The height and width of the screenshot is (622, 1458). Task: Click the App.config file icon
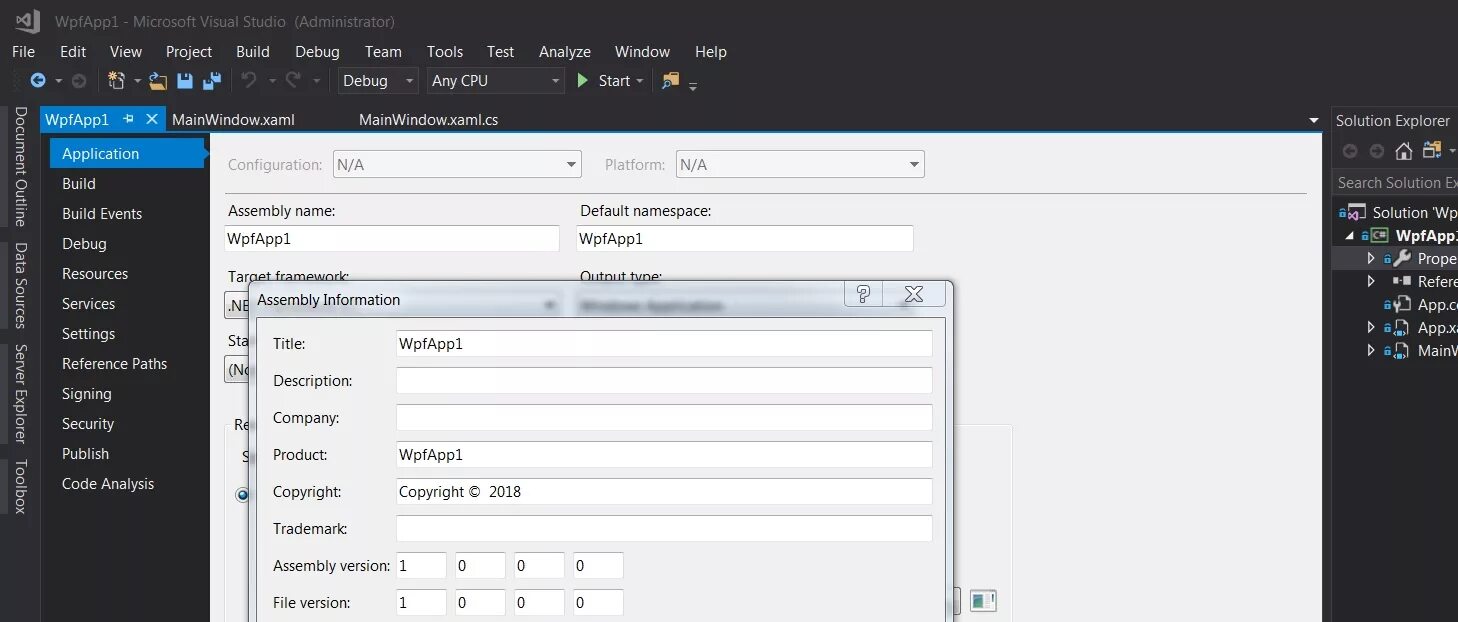click(1403, 304)
